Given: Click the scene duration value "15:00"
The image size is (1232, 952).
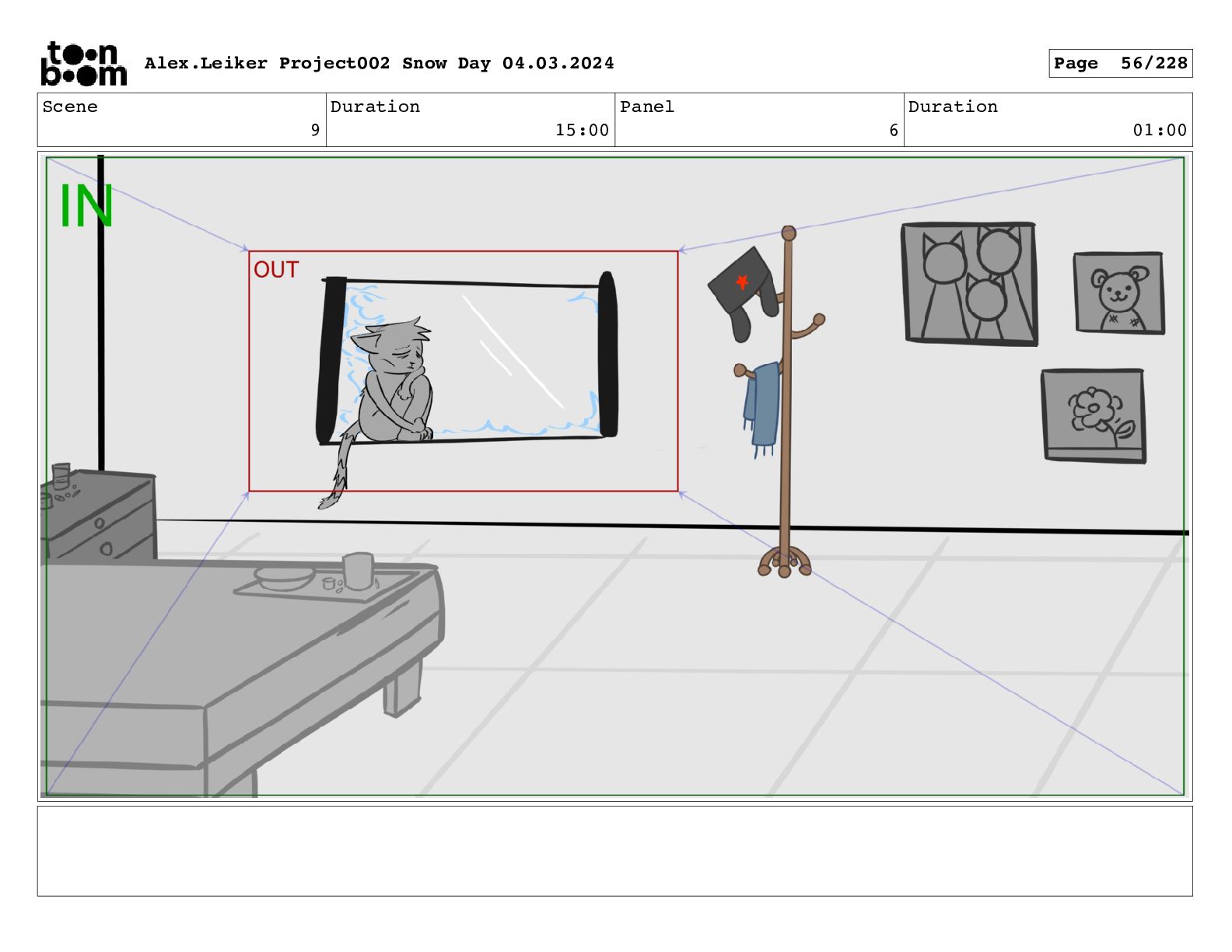Looking at the screenshot, I should click(582, 130).
